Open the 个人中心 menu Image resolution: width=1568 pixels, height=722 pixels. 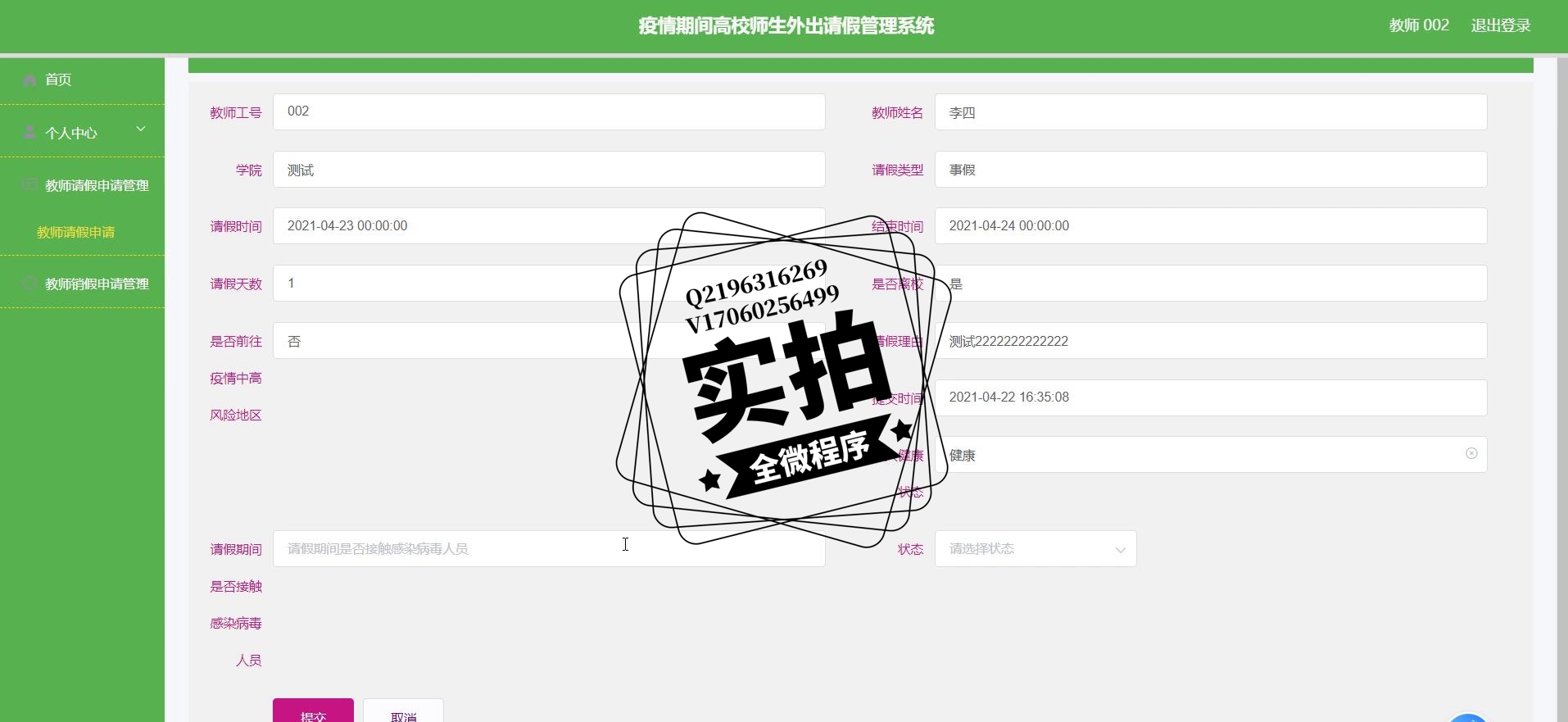tap(82, 132)
